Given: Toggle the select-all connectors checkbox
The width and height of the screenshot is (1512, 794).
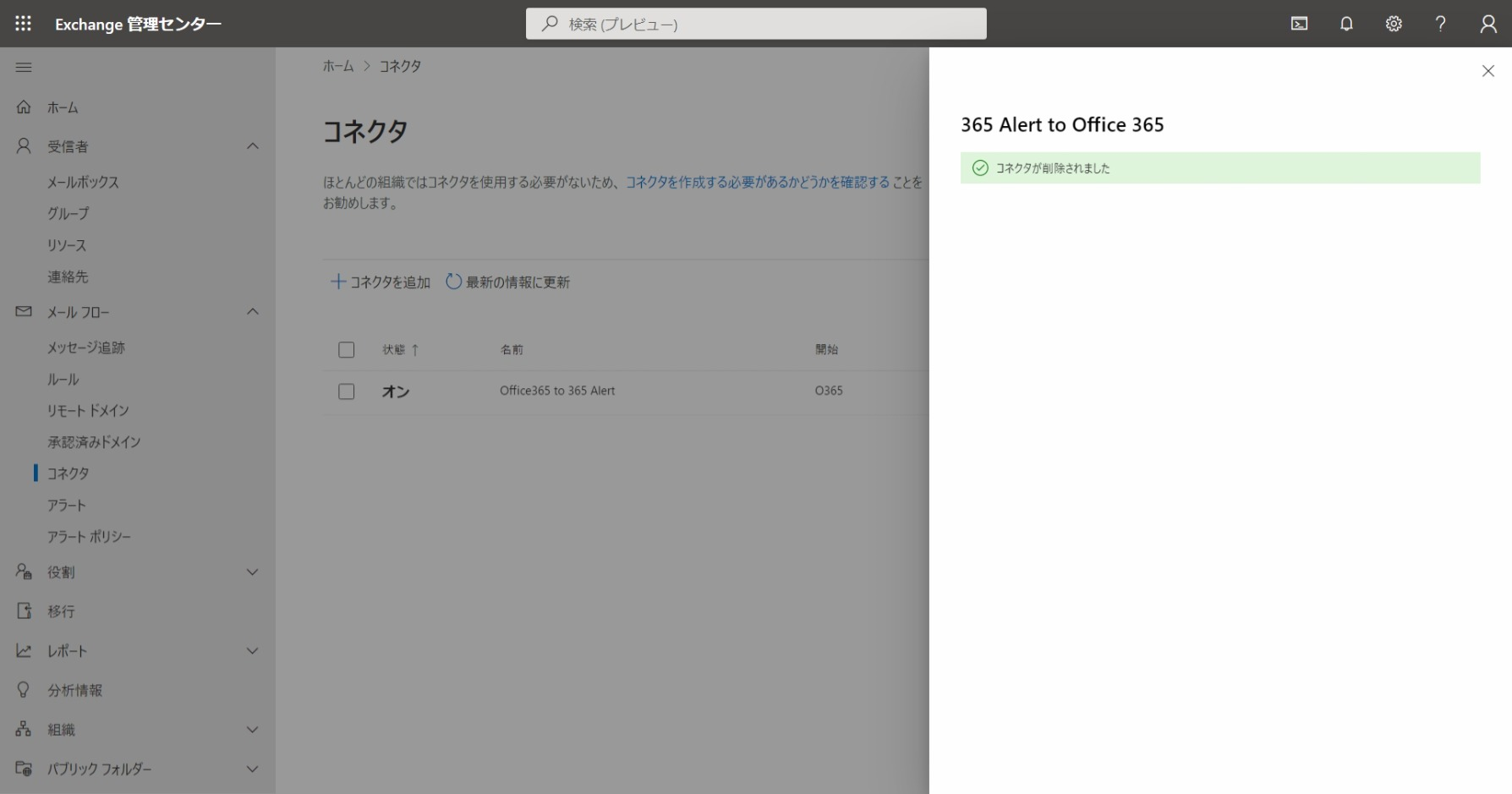Looking at the screenshot, I should click(x=347, y=350).
